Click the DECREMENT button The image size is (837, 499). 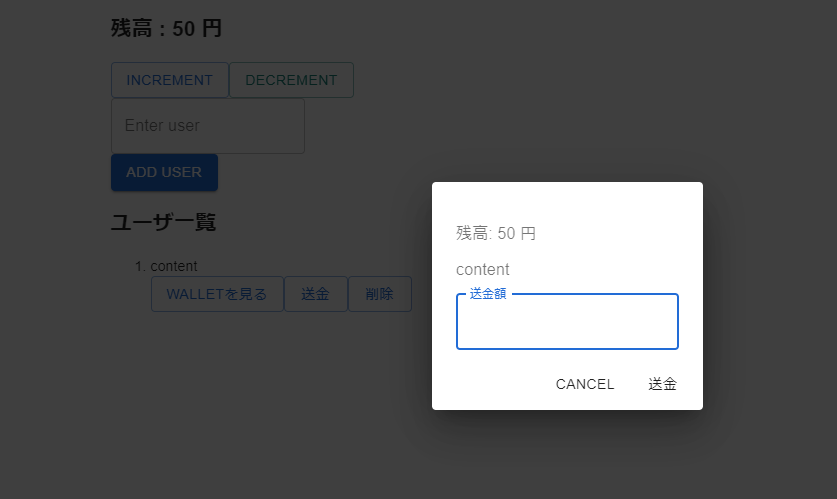click(x=291, y=80)
